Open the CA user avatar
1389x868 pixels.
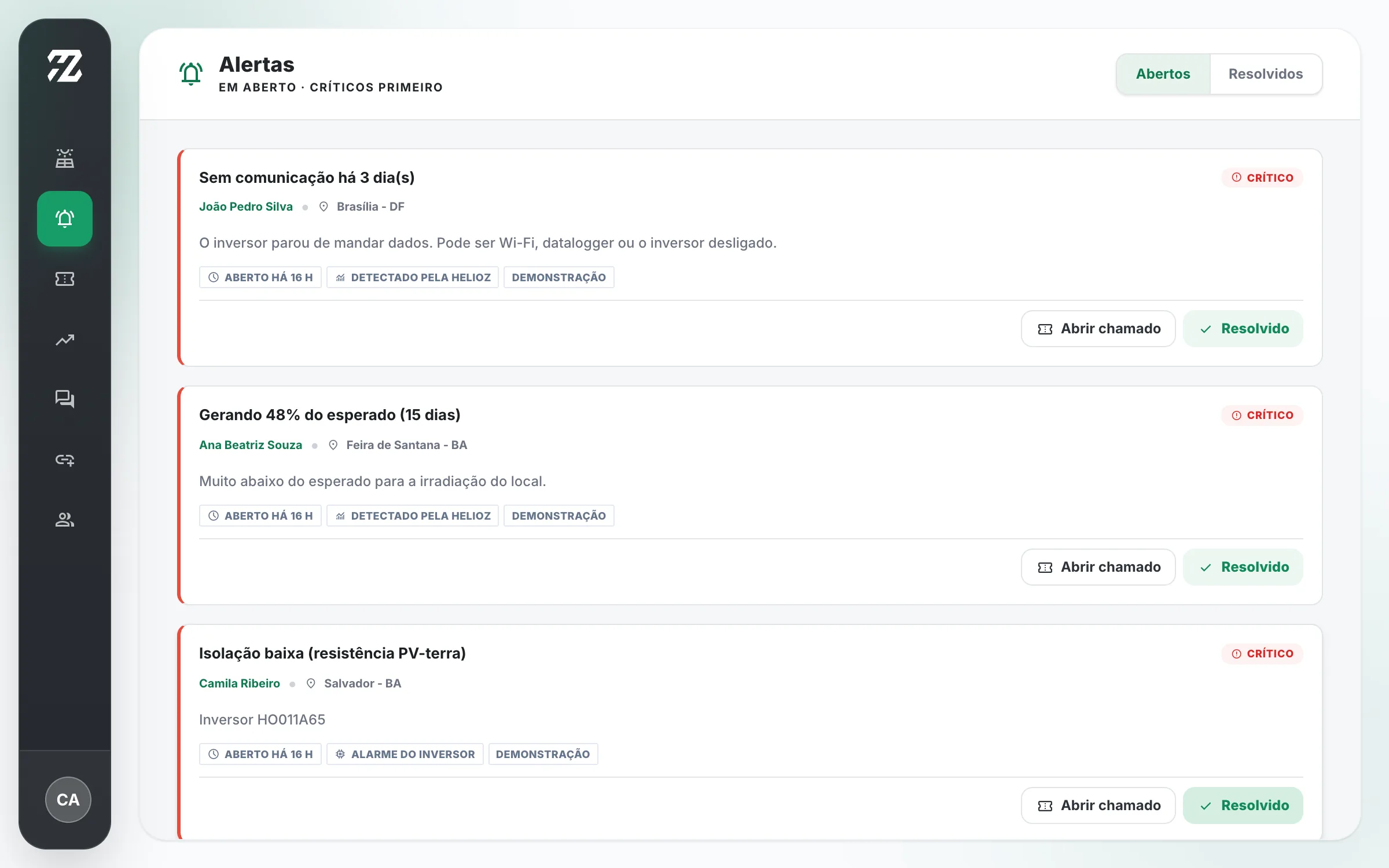tap(68, 800)
